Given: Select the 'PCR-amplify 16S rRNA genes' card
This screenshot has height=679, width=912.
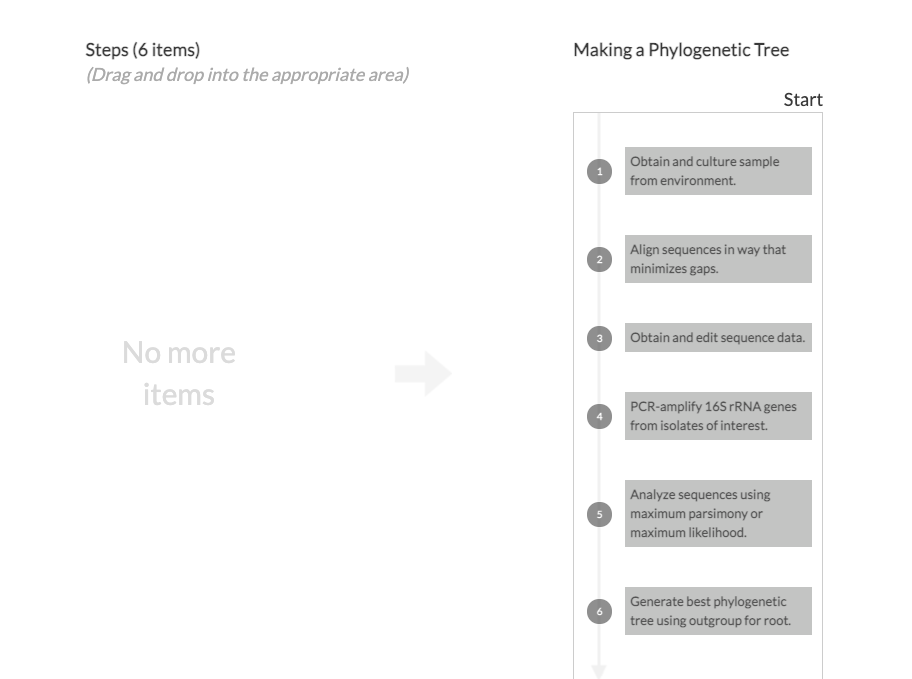Looking at the screenshot, I should [718, 416].
